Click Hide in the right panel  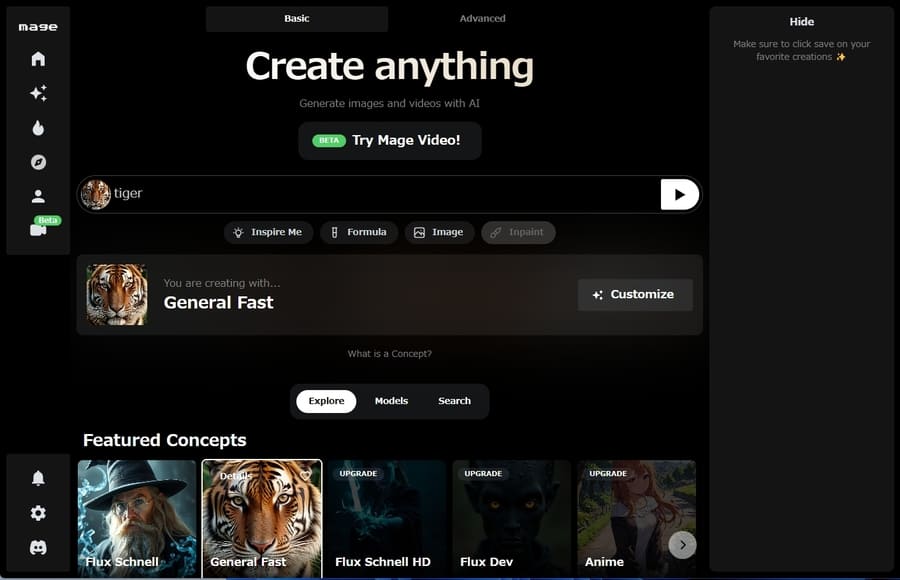(x=801, y=22)
